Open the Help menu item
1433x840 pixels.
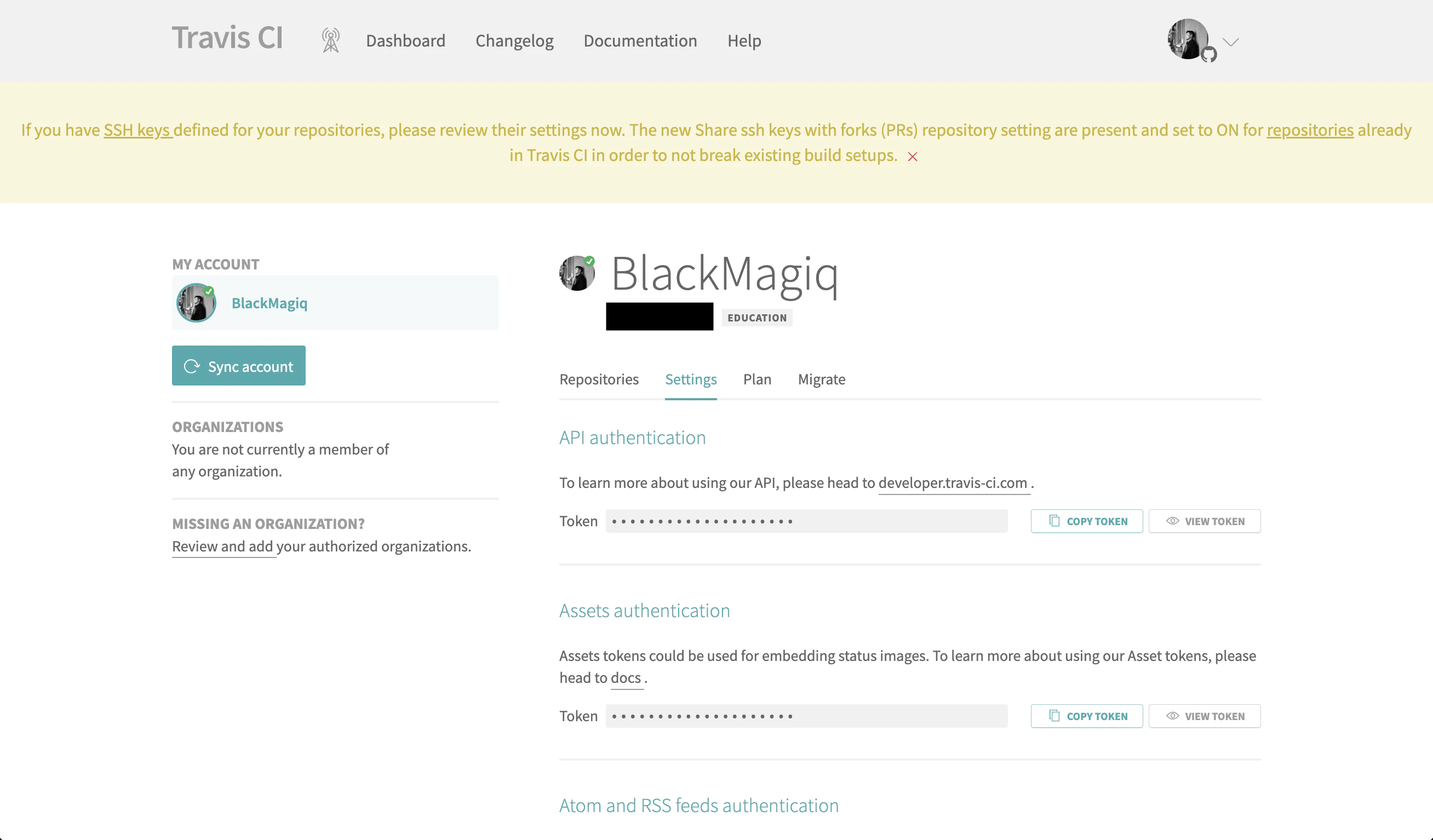(x=744, y=41)
